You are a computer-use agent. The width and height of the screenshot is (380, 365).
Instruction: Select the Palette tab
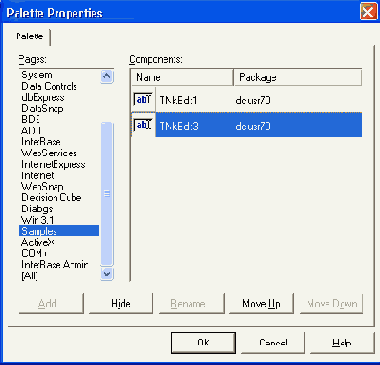(x=30, y=36)
